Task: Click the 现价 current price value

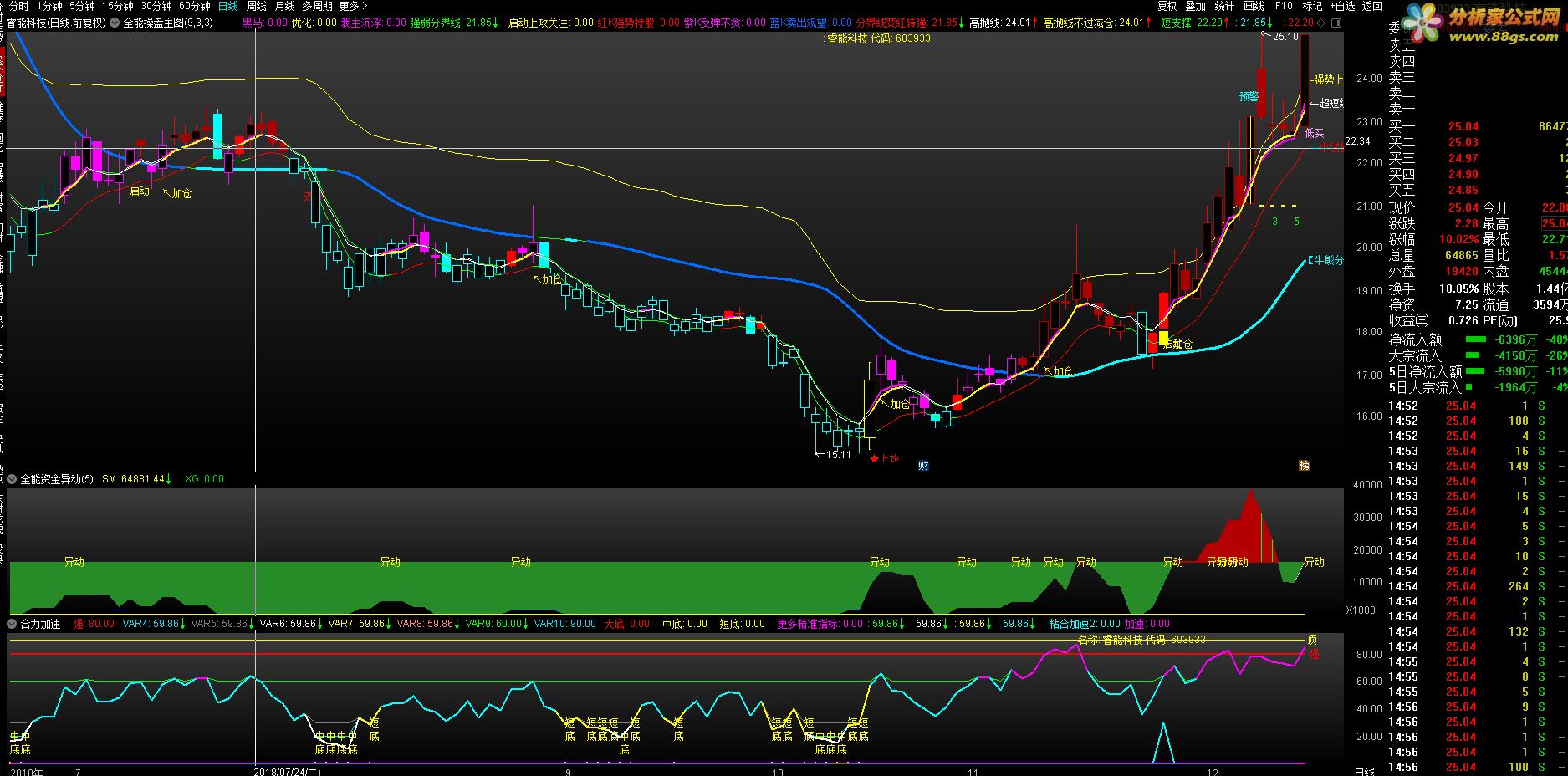Action: point(1463,207)
